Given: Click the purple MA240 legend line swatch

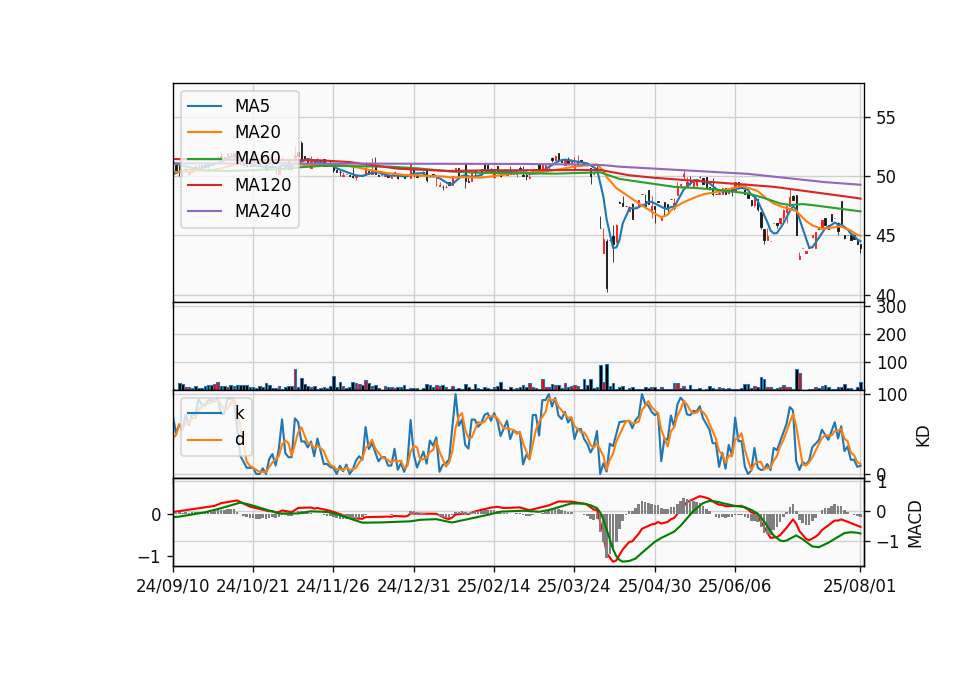Looking at the screenshot, I should tap(204, 211).
